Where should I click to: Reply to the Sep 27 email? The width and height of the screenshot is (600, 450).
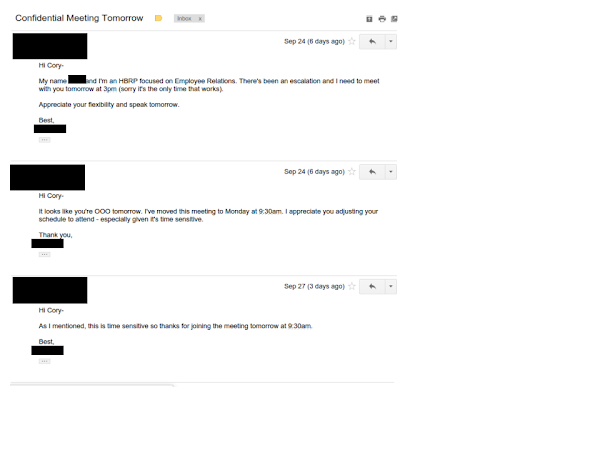pos(372,286)
